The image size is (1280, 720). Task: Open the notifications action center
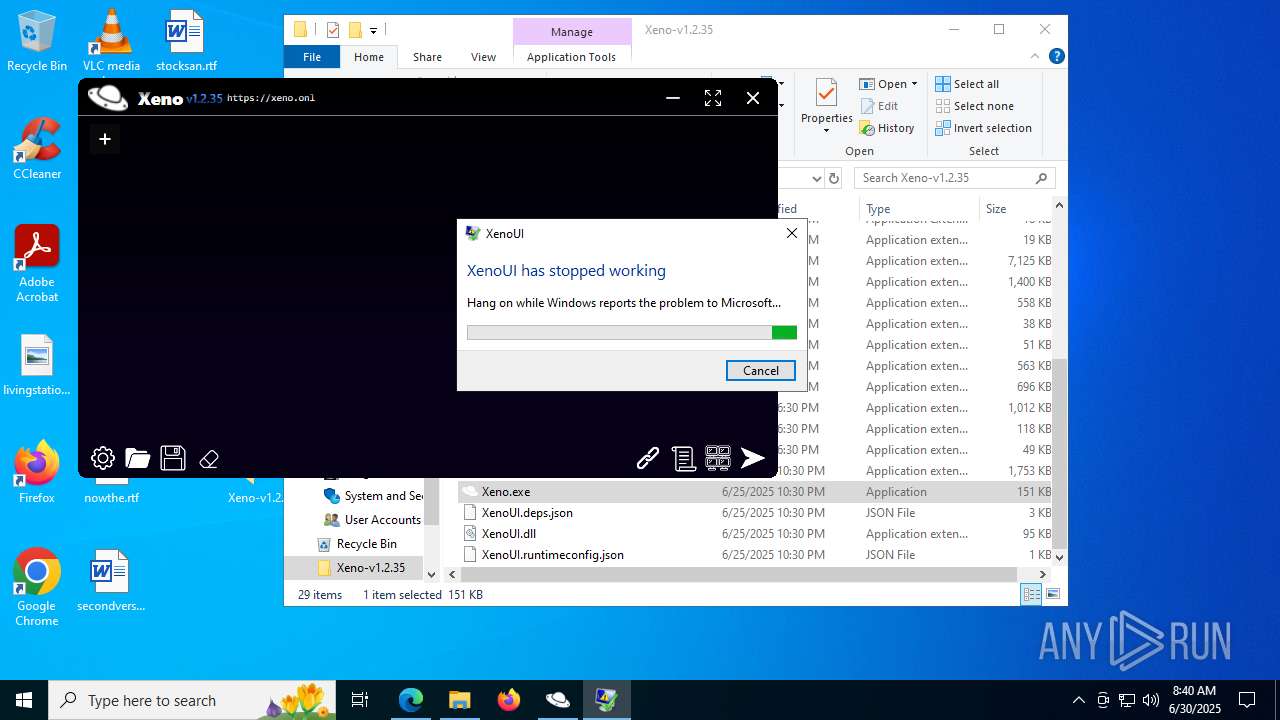[x=1247, y=700]
